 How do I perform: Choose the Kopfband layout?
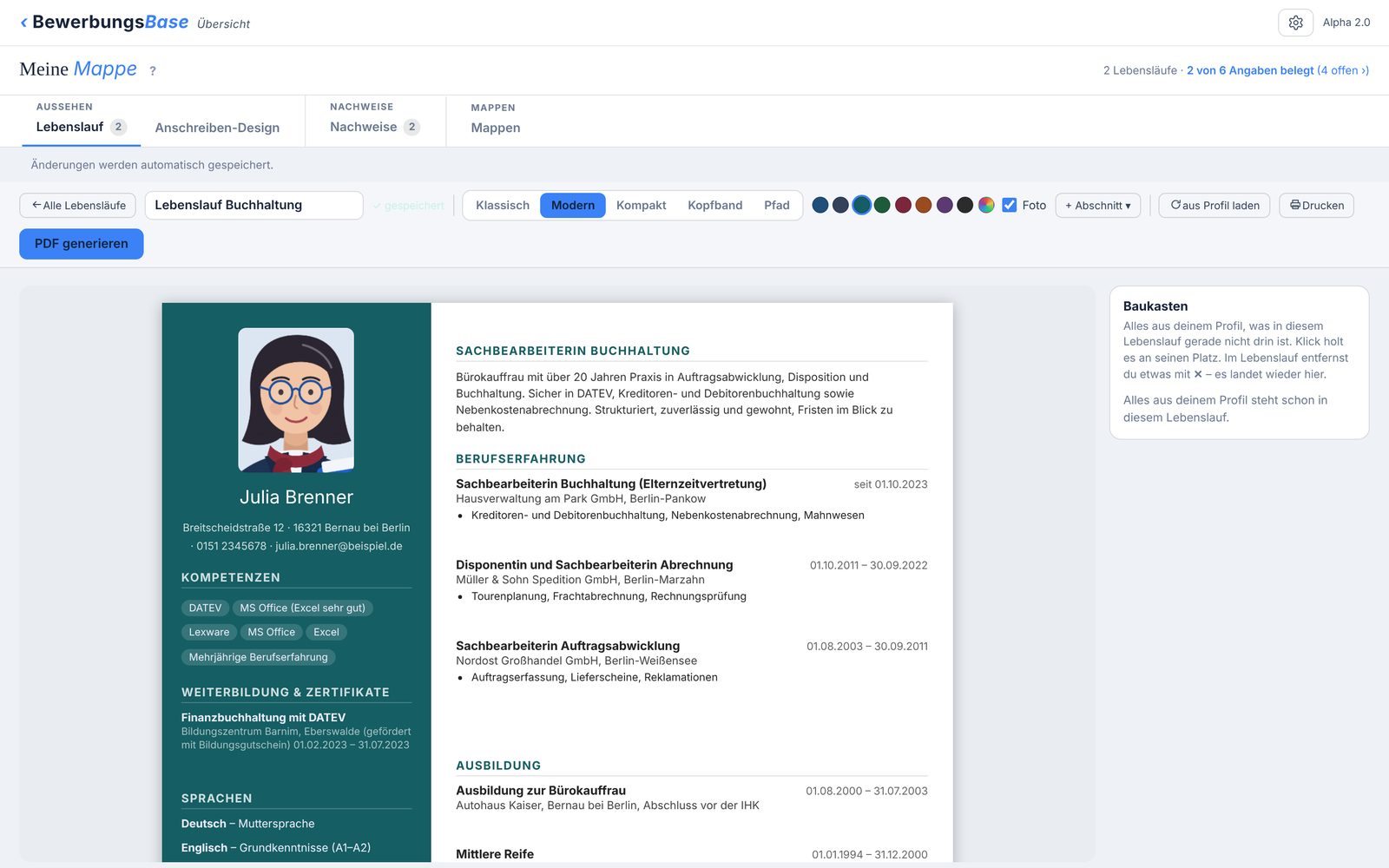pos(715,206)
